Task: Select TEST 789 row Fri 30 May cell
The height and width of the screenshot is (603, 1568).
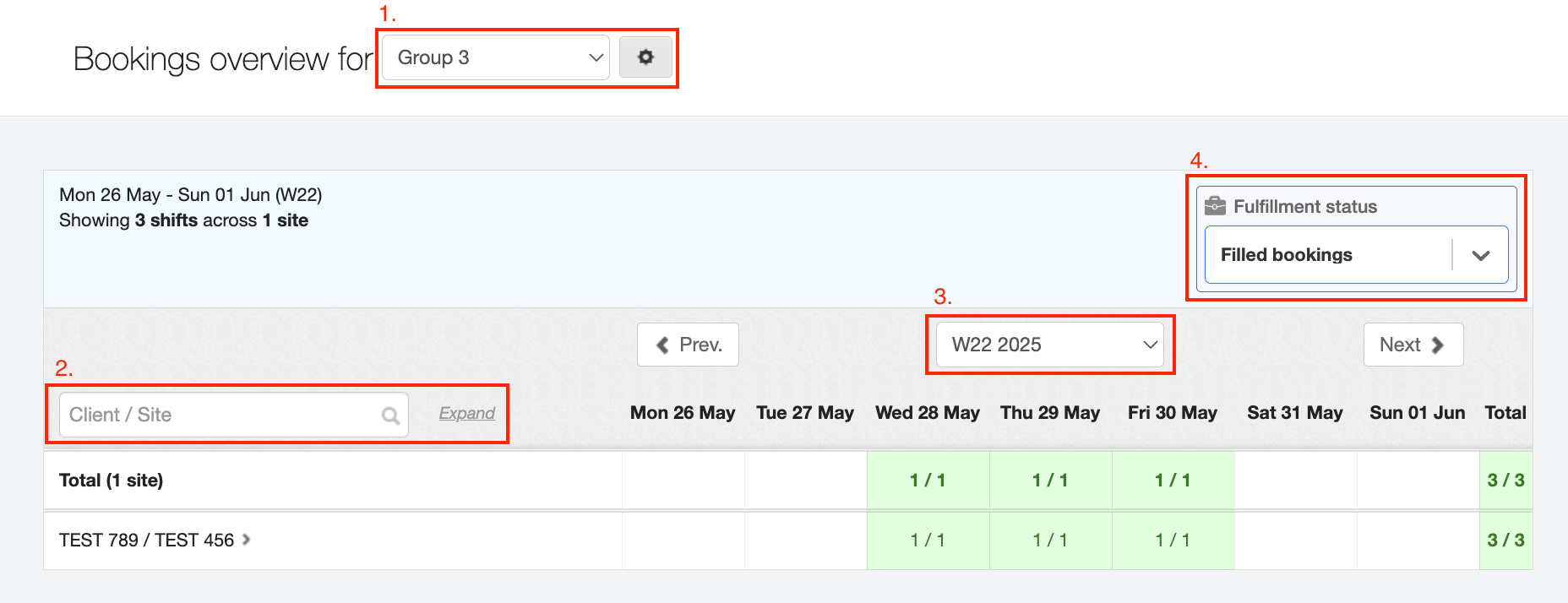Action: pos(1173,541)
